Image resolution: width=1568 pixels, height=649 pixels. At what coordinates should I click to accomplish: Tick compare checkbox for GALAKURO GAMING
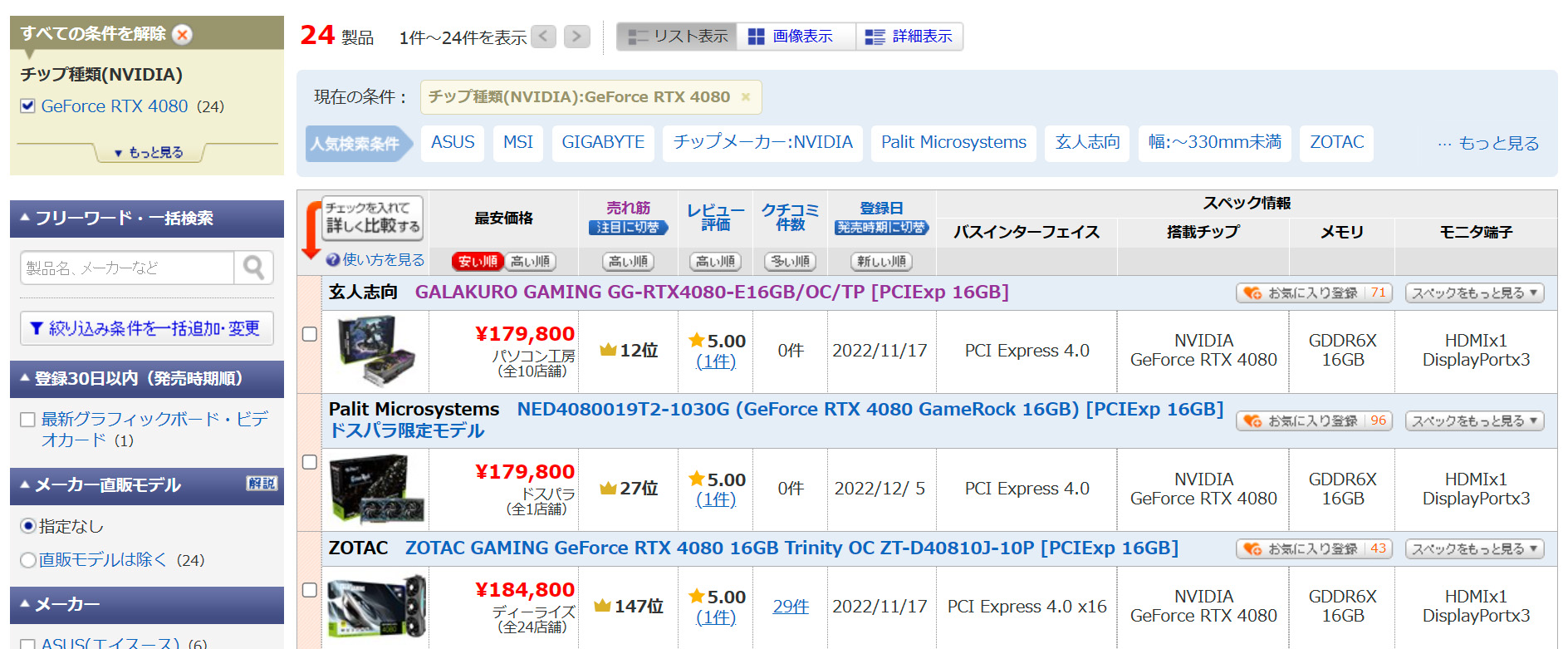pyautogui.click(x=310, y=334)
